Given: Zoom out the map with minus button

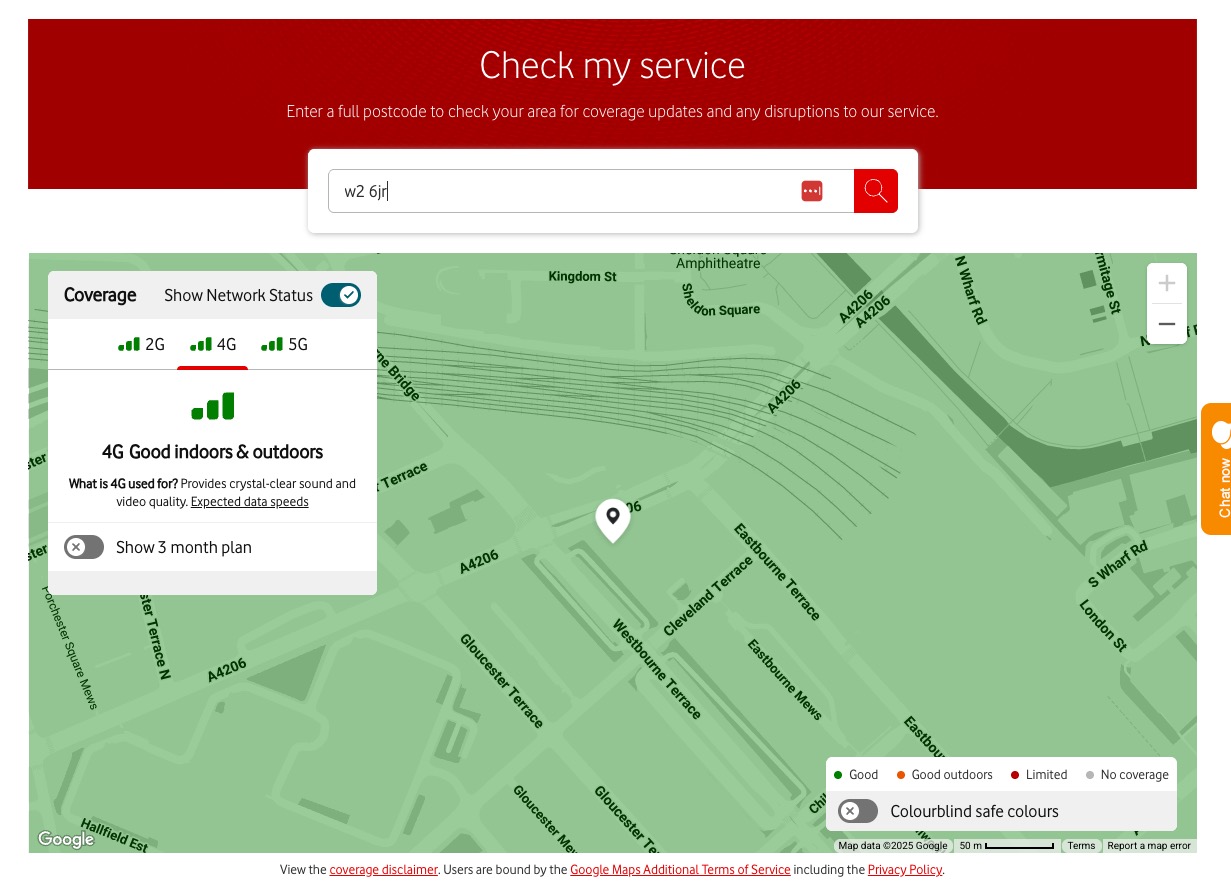Looking at the screenshot, I should tap(1166, 324).
